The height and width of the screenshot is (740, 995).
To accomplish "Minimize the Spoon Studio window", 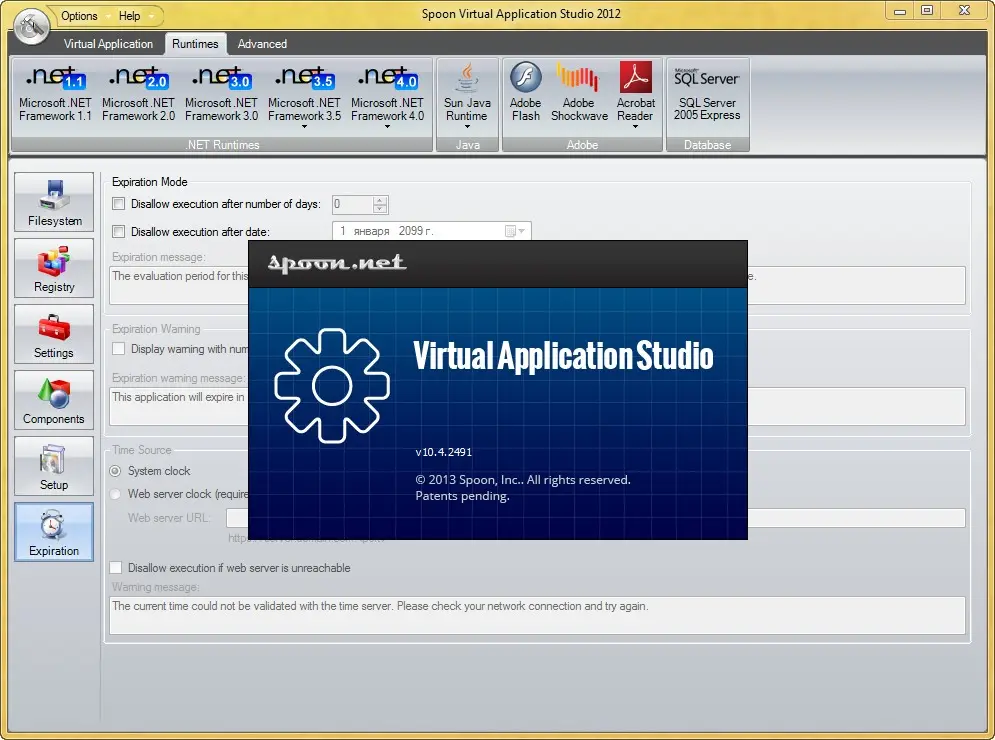I will coord(900,11).
